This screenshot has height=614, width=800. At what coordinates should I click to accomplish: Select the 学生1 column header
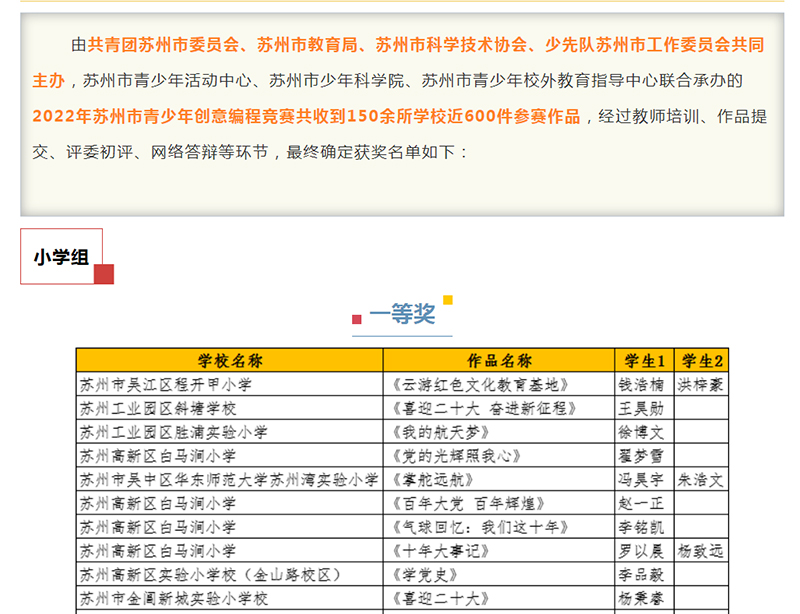click(x=644, y=361)
